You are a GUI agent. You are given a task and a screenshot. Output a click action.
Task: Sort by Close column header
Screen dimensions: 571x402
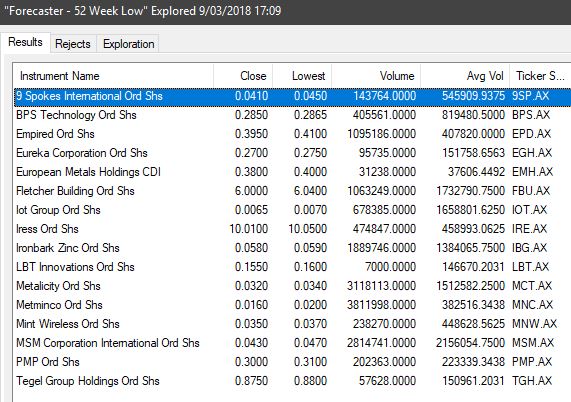click(x=243, y=76)
